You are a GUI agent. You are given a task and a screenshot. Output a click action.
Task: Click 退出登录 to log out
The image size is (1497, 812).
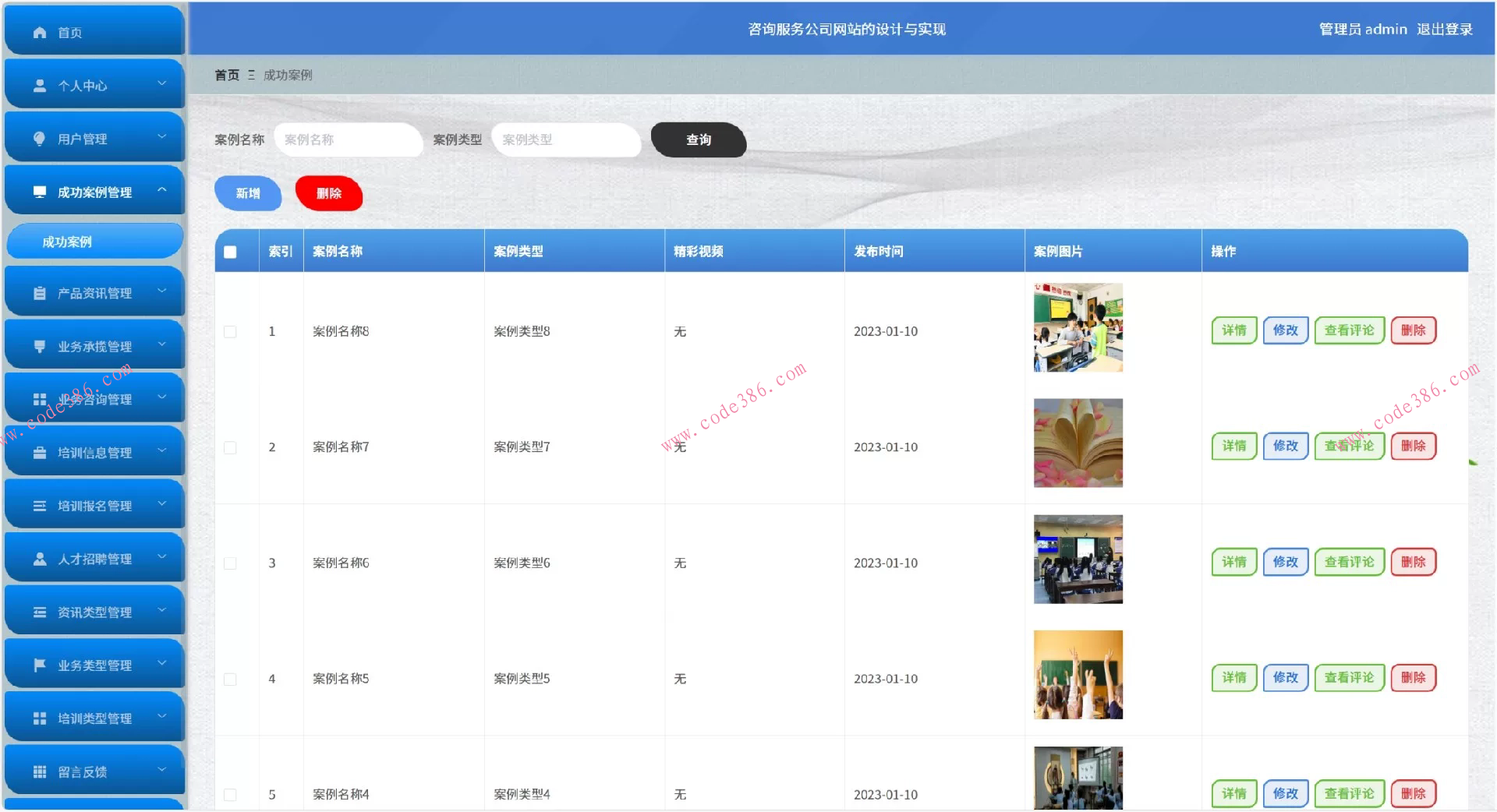point(1445,29)
